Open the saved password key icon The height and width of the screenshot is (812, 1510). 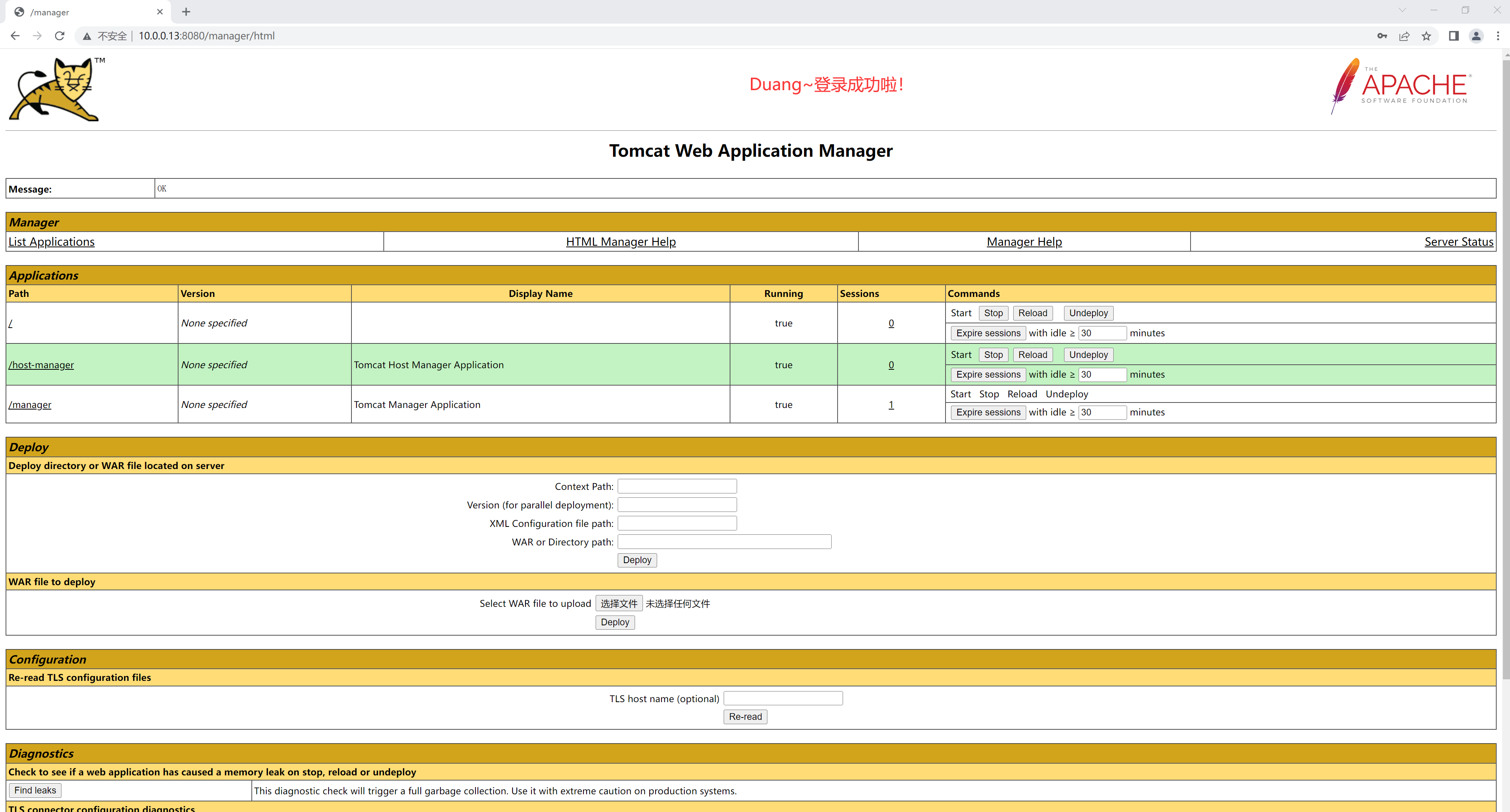click(x=1382, y=36)
